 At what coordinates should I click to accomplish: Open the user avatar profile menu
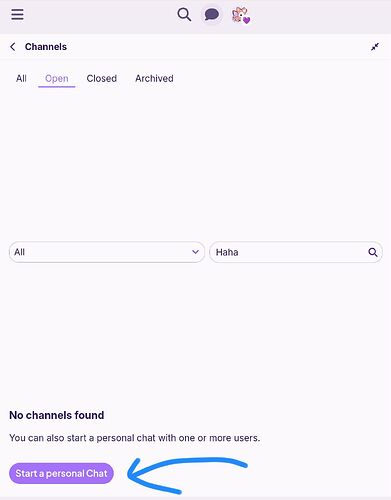click(241, 15)
